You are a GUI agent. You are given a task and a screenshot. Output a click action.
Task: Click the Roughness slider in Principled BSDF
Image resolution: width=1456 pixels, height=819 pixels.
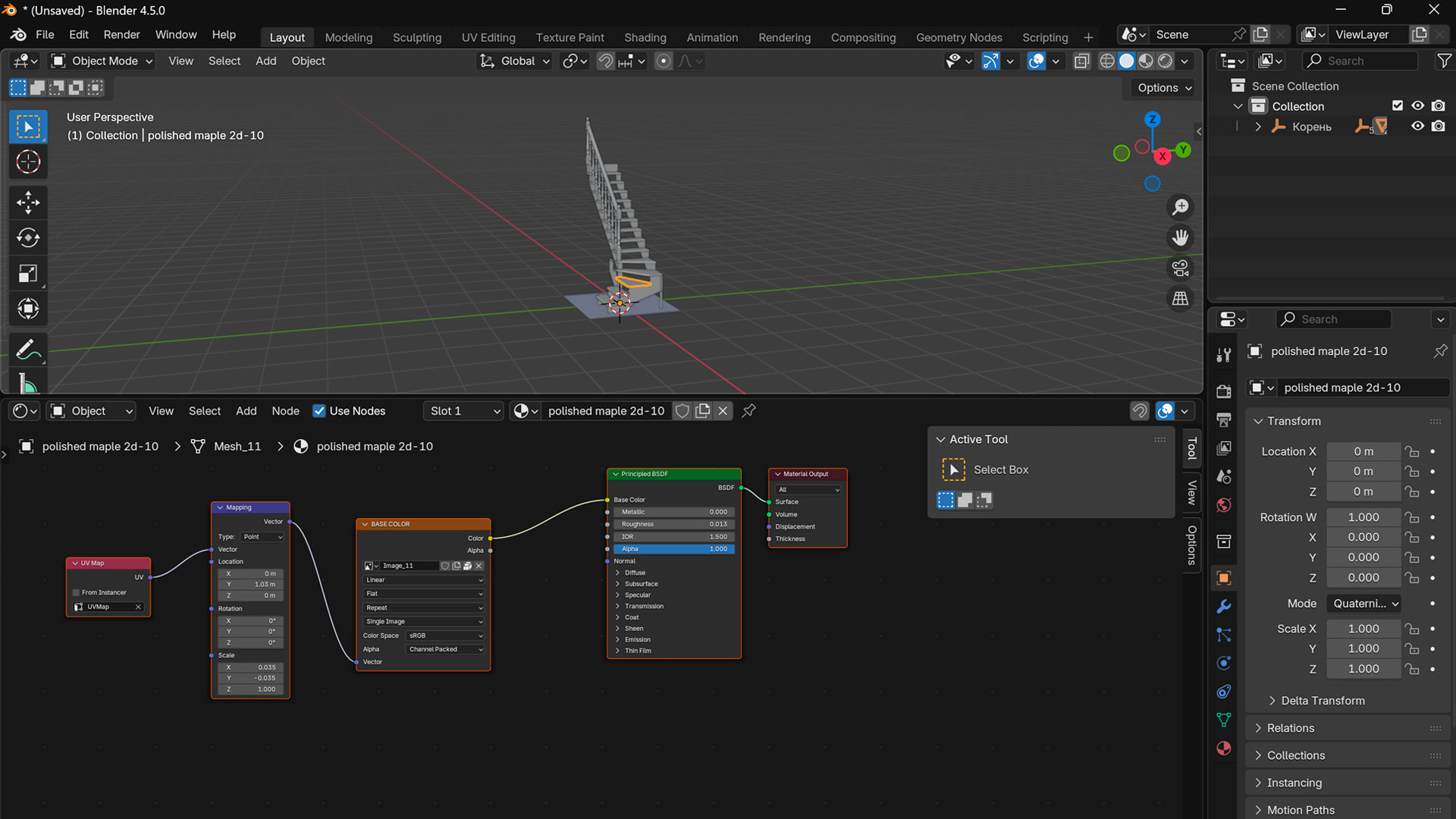(x=674, y=524)
